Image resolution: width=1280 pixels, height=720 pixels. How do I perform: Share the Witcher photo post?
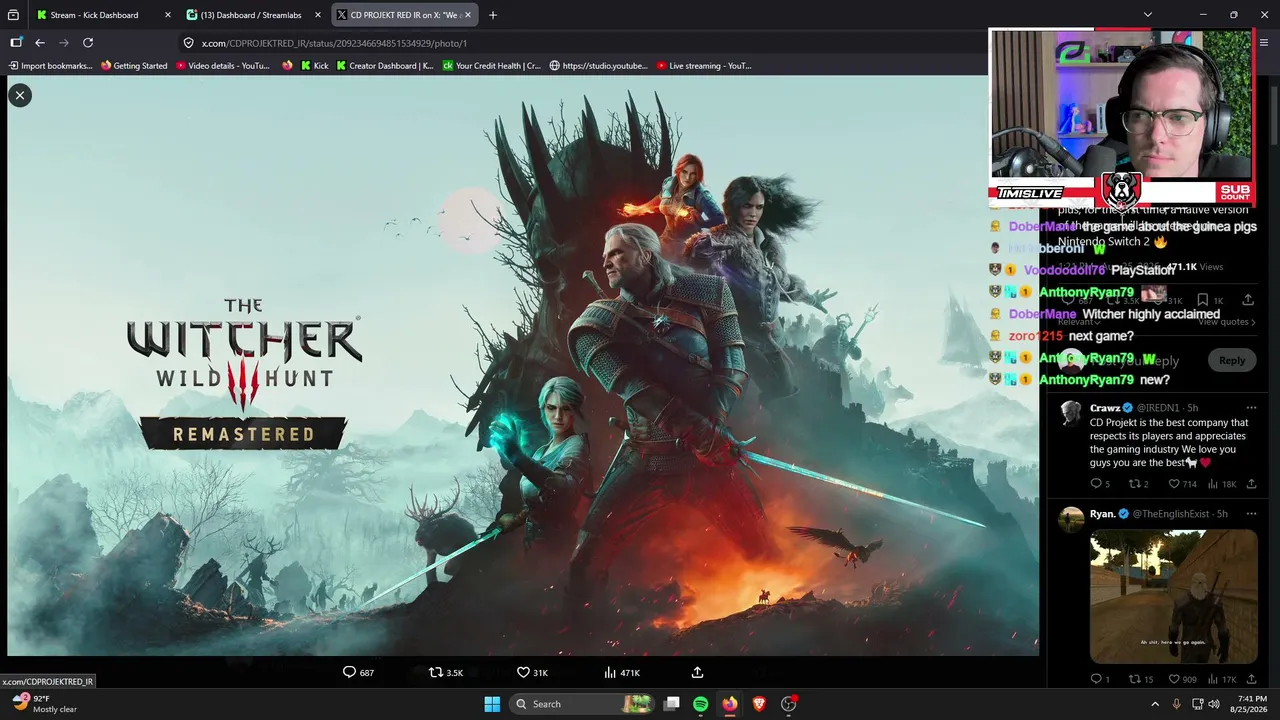(x=697, y=672)
